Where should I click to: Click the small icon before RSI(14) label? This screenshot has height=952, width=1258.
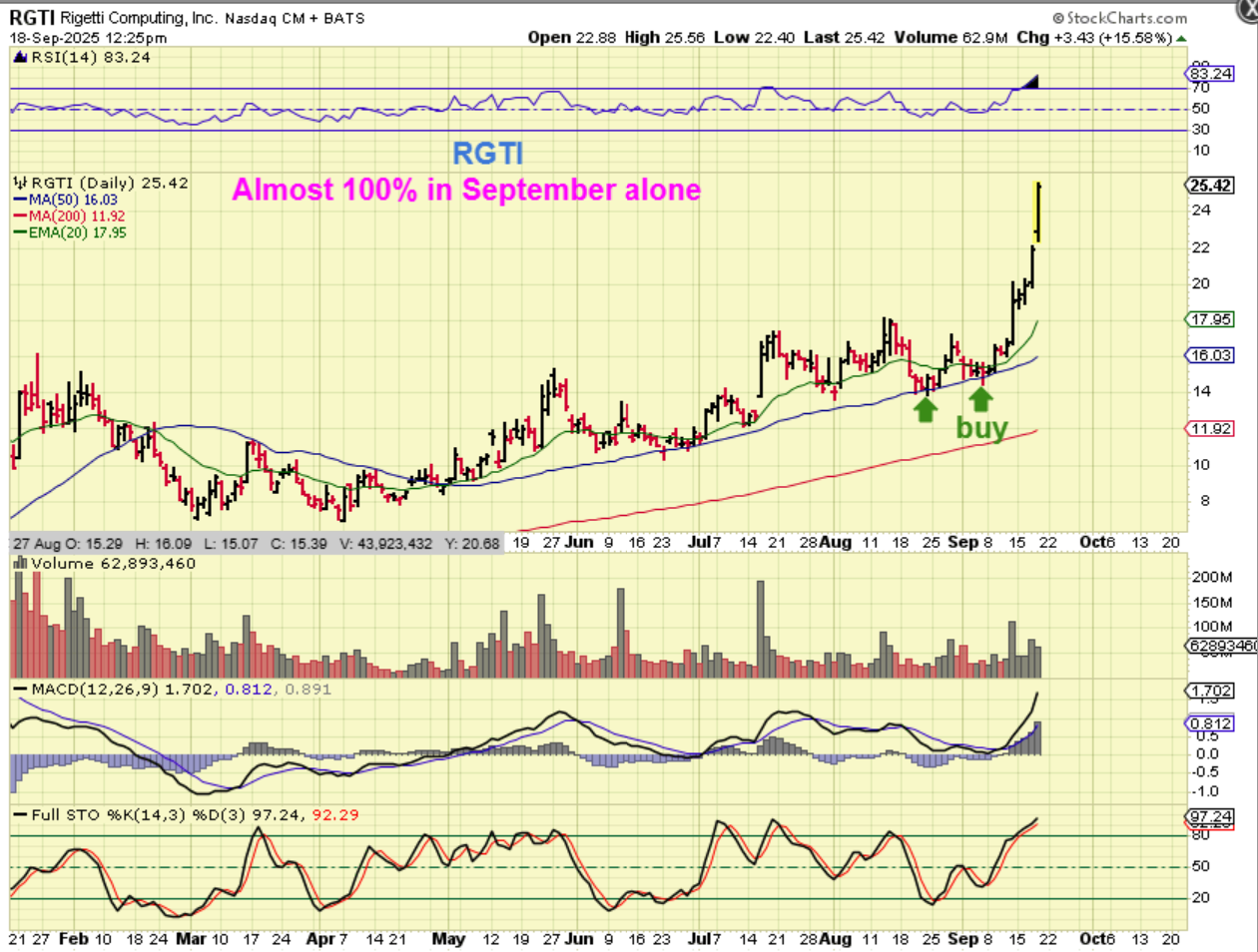point(20,57)
